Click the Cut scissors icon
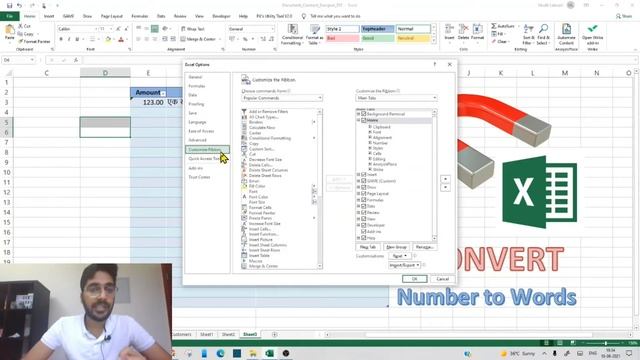640x360 pixels. click(20, 26)
